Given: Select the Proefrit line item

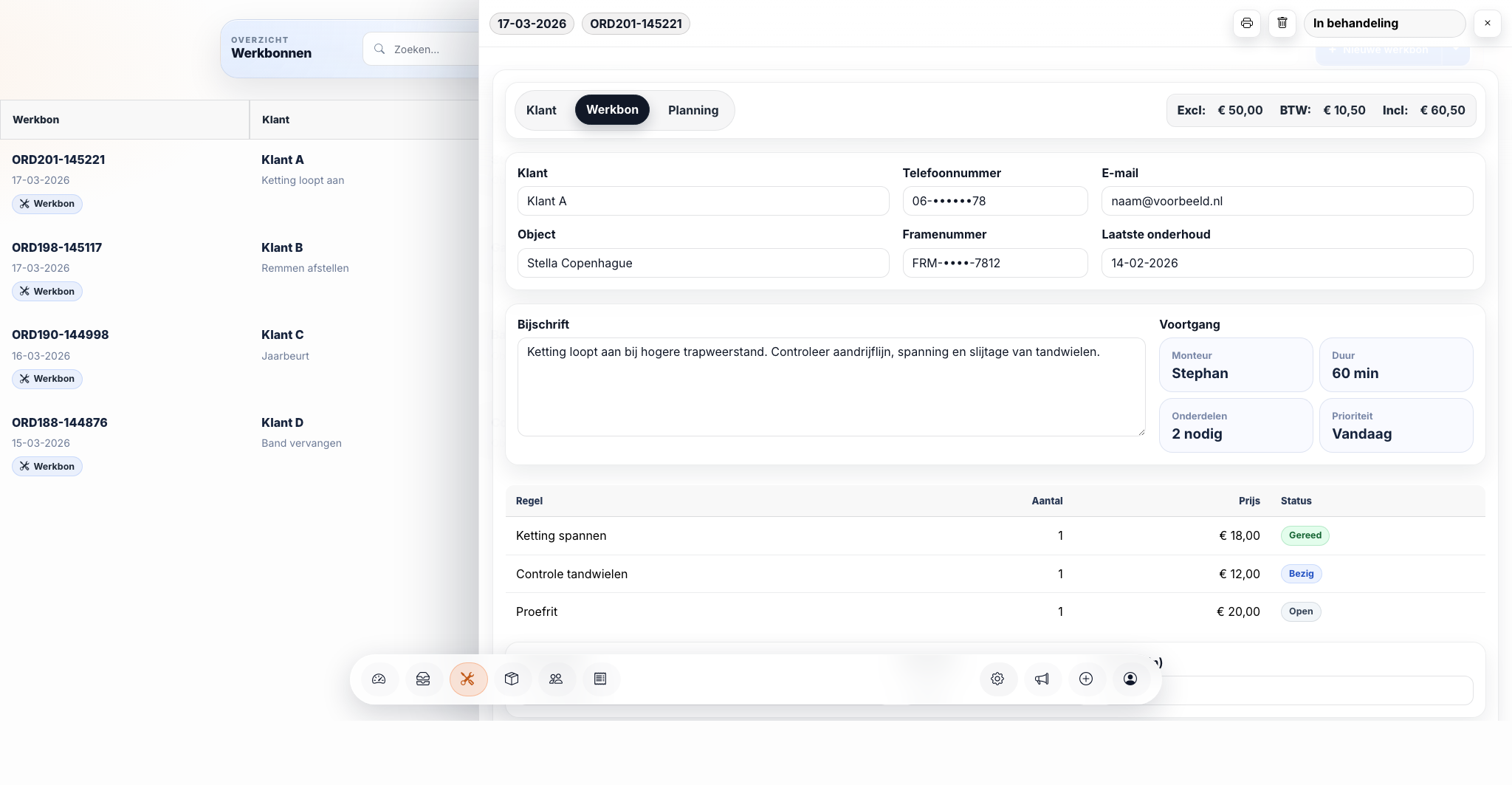Looking at the screenshot, I should (995, 611).
